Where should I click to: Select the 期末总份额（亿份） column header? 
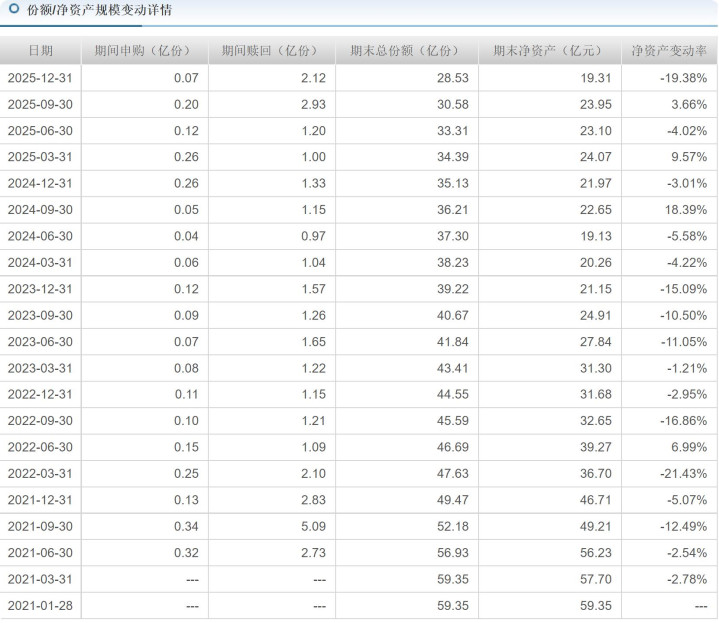(406, 51)
